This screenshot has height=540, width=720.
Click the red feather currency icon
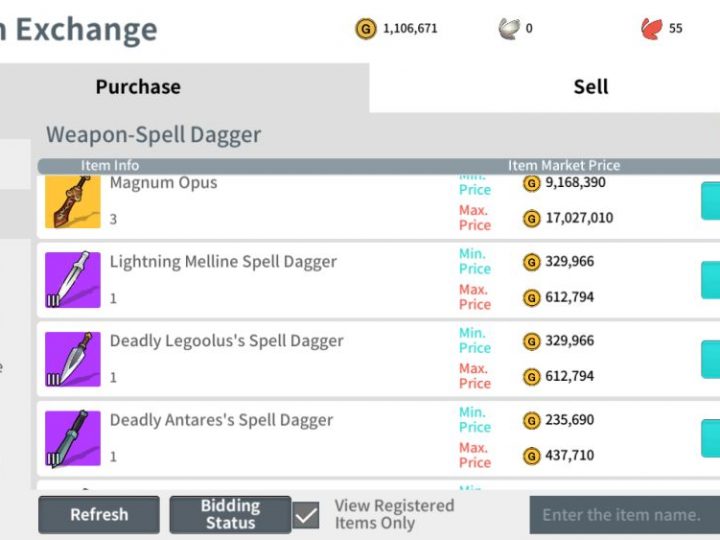[652, 29]
